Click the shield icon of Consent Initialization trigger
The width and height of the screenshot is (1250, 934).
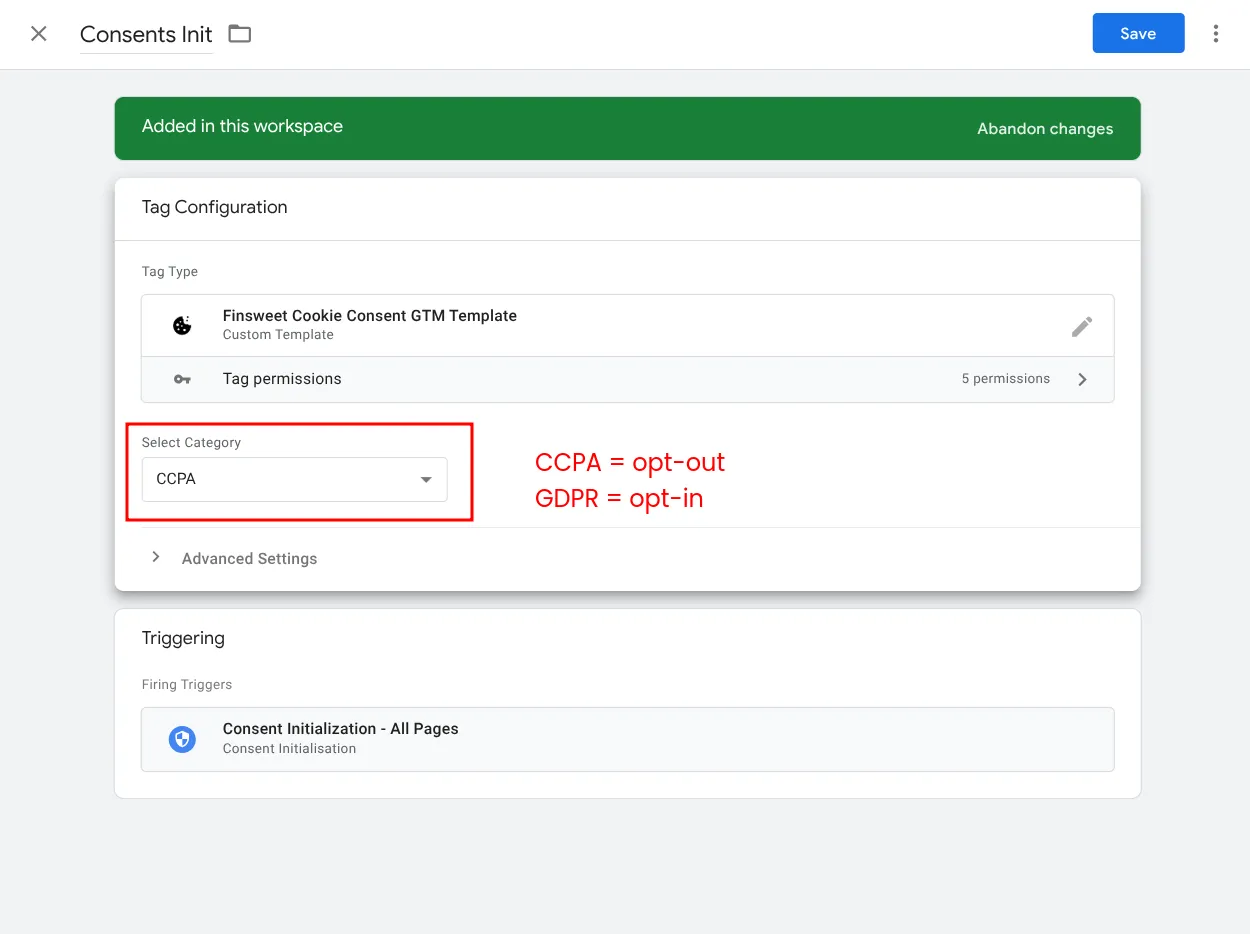pos(182,739)
